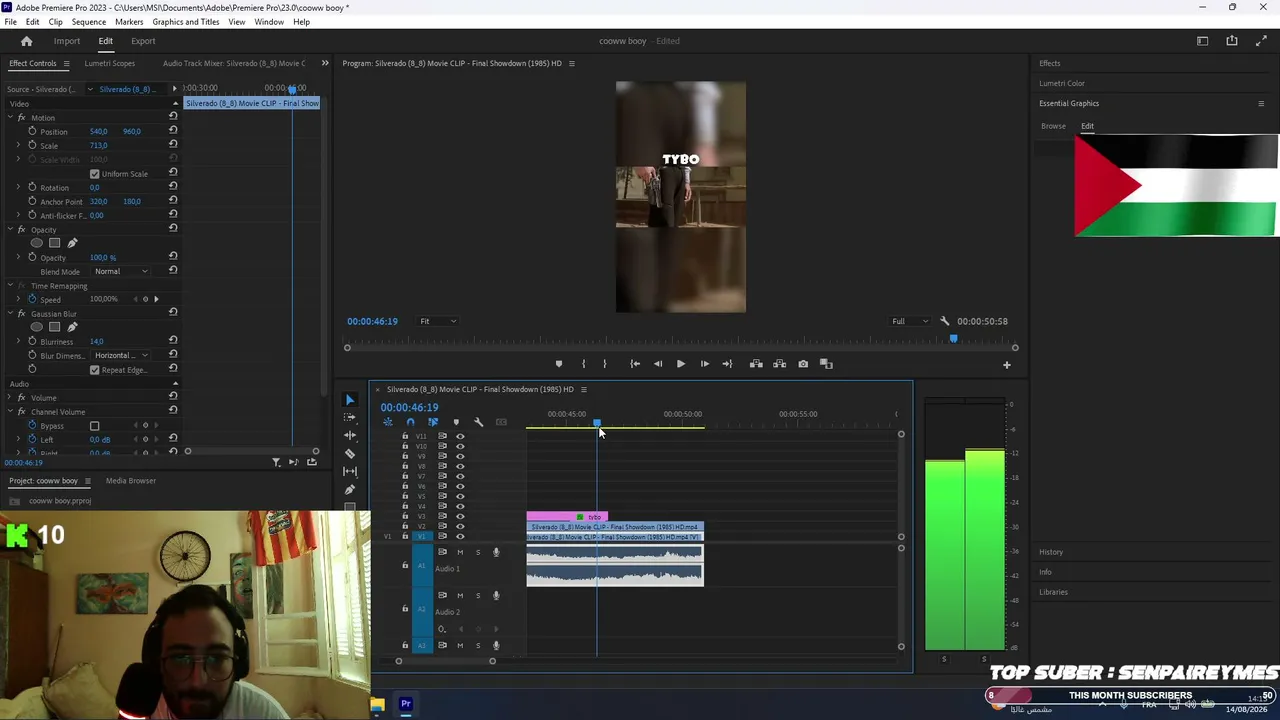Toggle Snap magnet in the timeline

410,422
